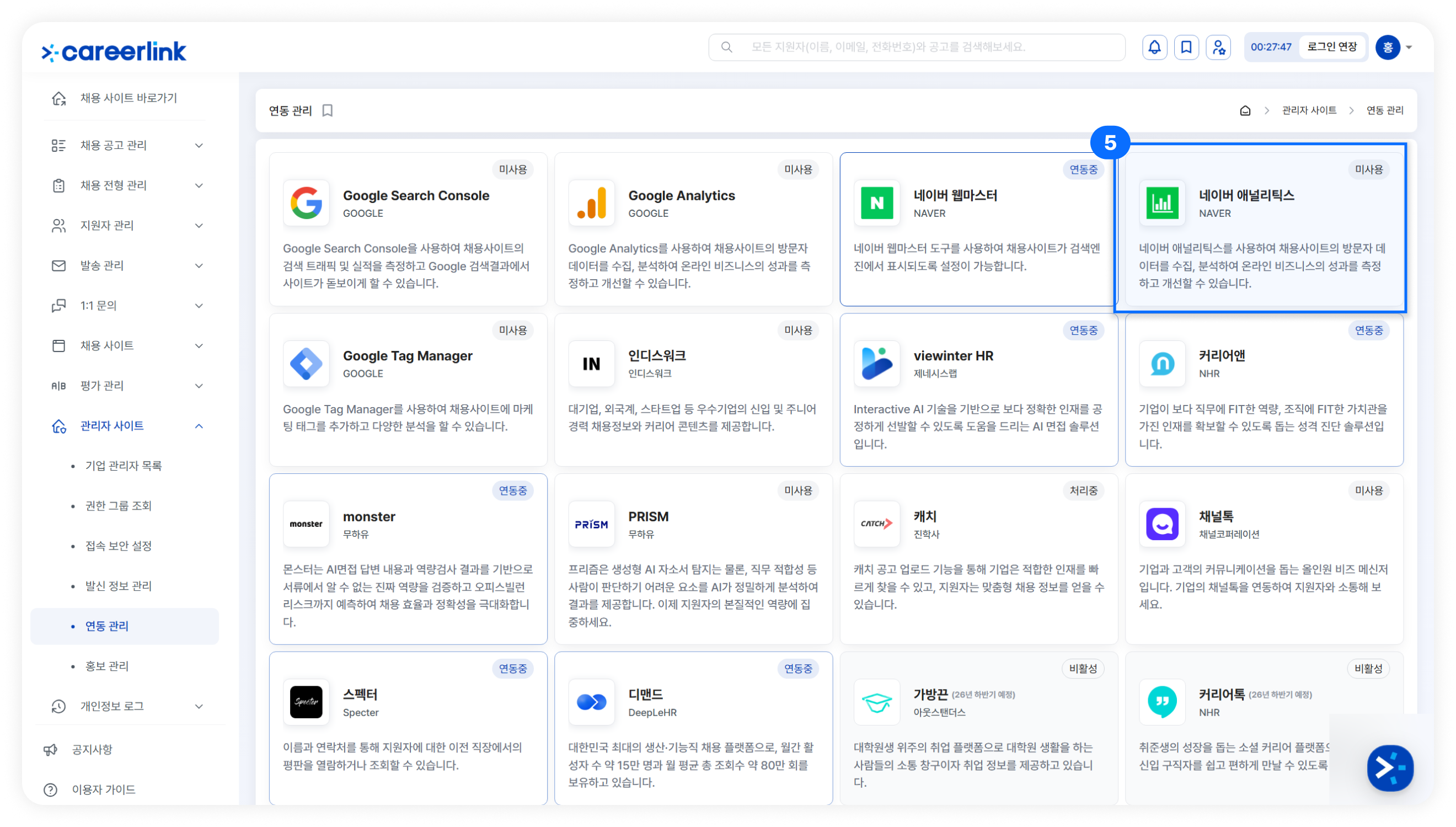The height and width of the screenshot is (827, 1456).
Task: Expand the 1:1 문의 menu
Action: tap(199, 306)
